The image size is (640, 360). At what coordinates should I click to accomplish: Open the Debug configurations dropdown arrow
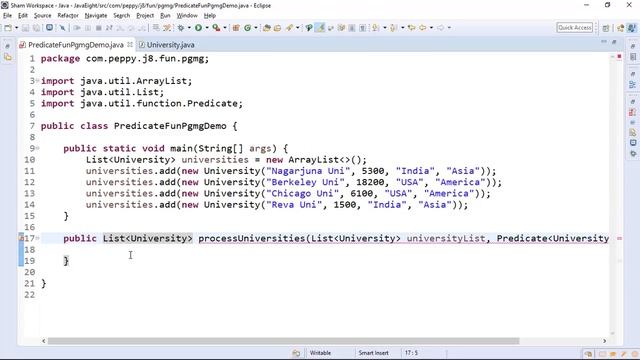[189, 28]
